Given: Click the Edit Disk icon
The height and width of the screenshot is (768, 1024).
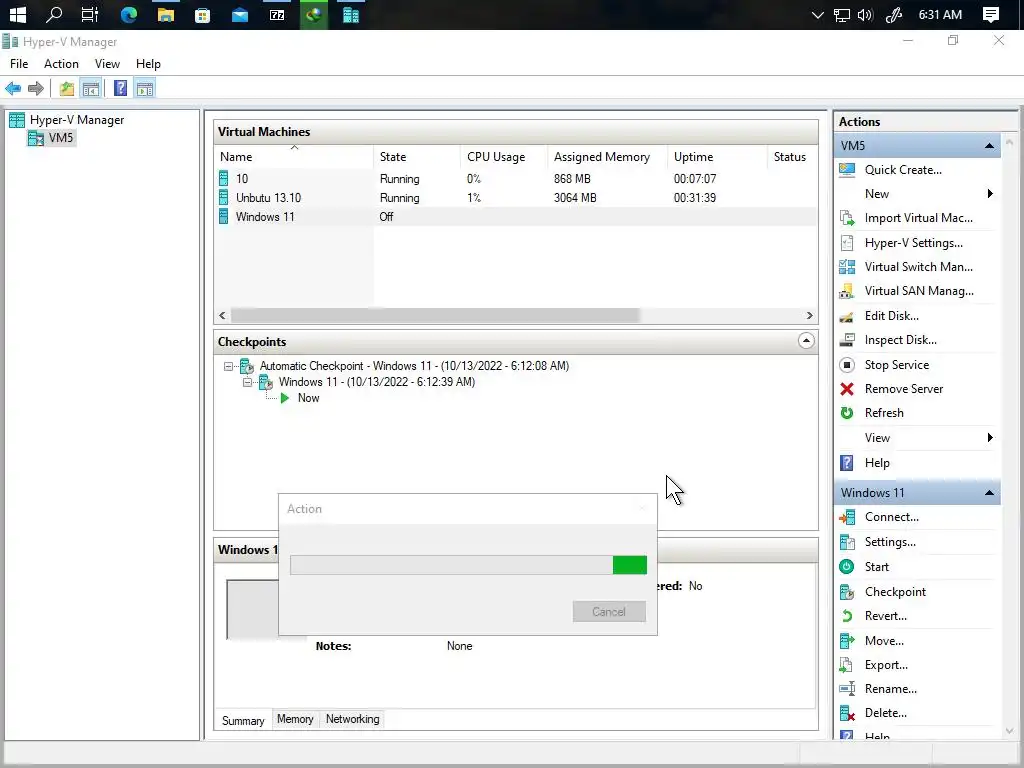Looking at the screenshot, I should (847, 316).
